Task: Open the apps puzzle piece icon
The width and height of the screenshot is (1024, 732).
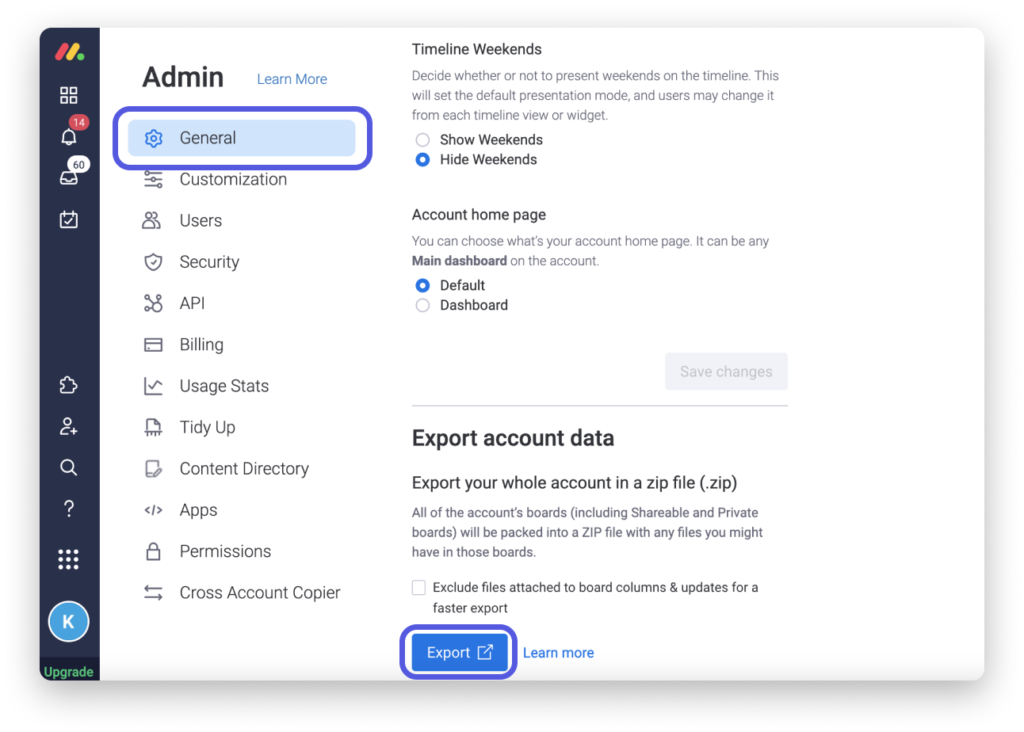Action: tap(68, 385)
